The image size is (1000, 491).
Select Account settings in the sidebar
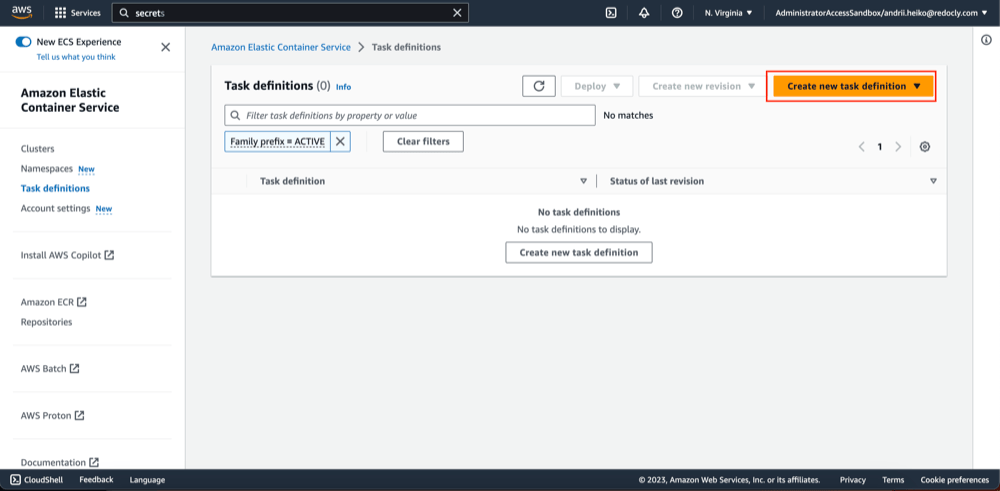pos(55,209)
